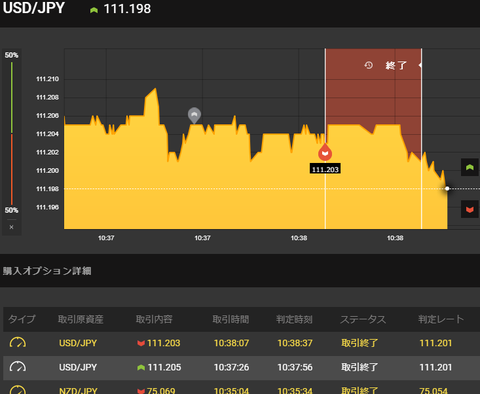480x394 pixels.
Task: Click the red down arrow beside 111.203 in table
Action: pos(141,343)
